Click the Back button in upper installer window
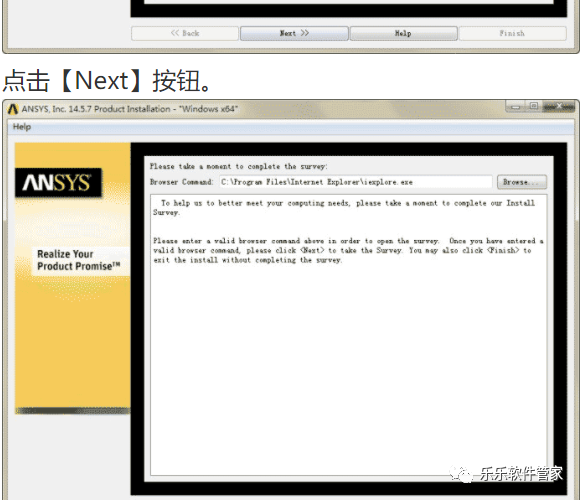582x500 pixels. tap(185, 33)
